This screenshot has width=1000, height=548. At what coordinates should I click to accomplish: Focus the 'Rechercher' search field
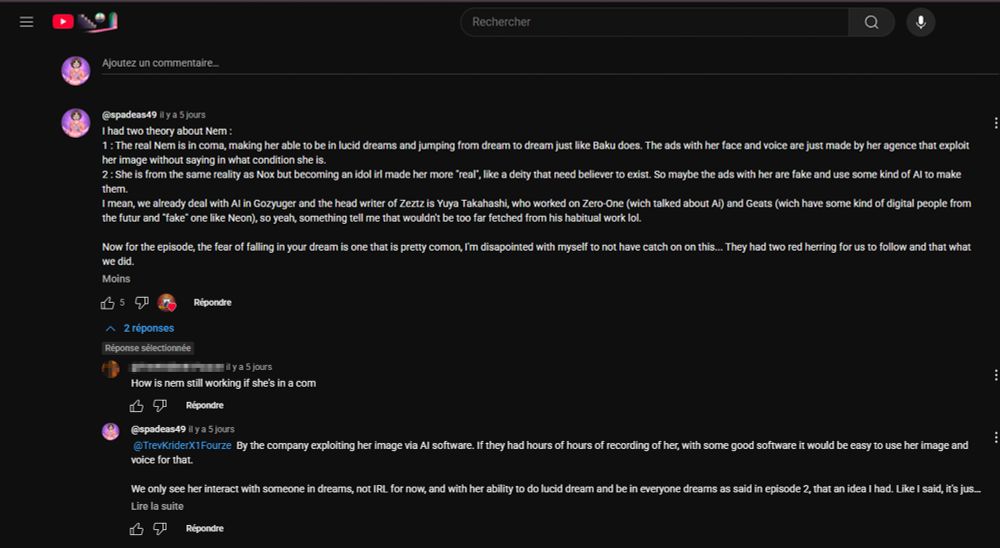pyautogui.click(x=655, y=22)
